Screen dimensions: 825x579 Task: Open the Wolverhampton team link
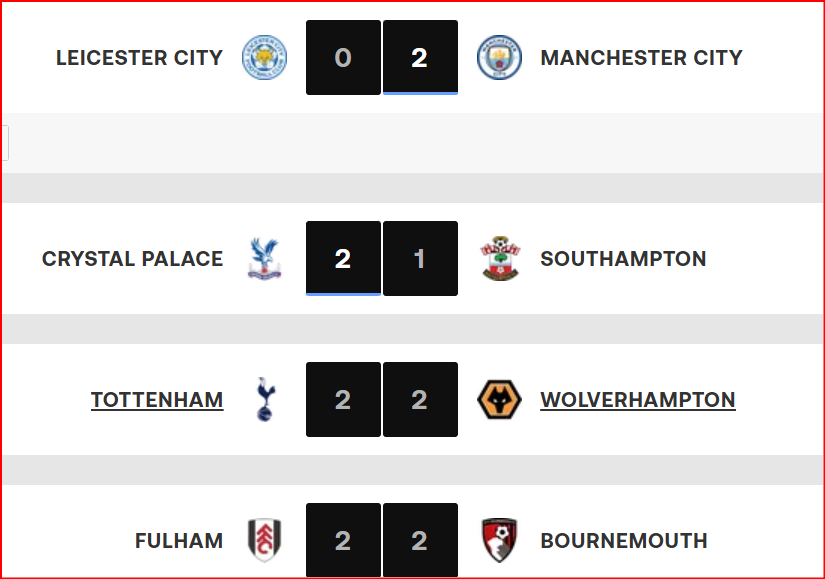638,400
